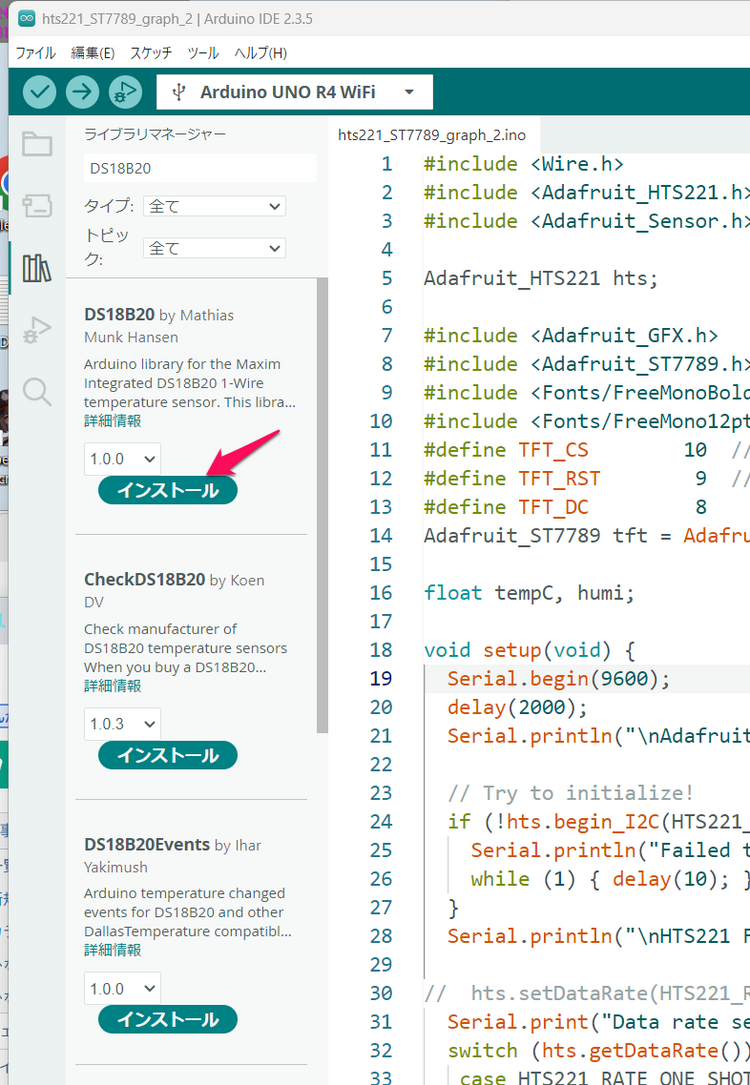The width and height of the screenshot is (750, 1085).
Task: Open the トピック filter dropdown
Action: point(214,248)
